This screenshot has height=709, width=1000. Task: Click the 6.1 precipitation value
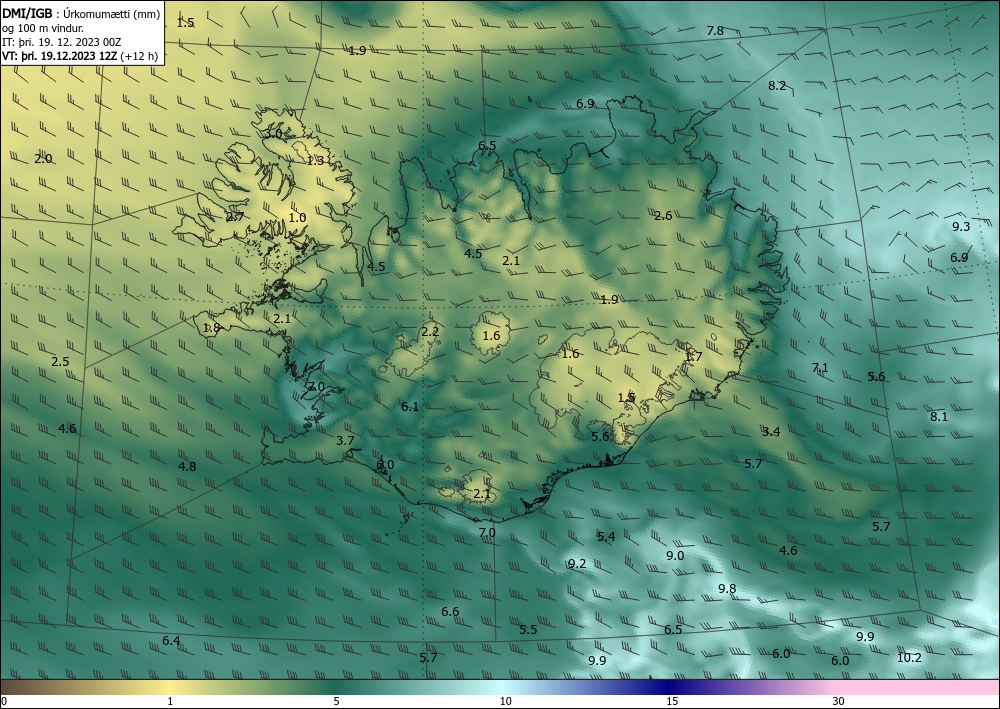point(410,406)
